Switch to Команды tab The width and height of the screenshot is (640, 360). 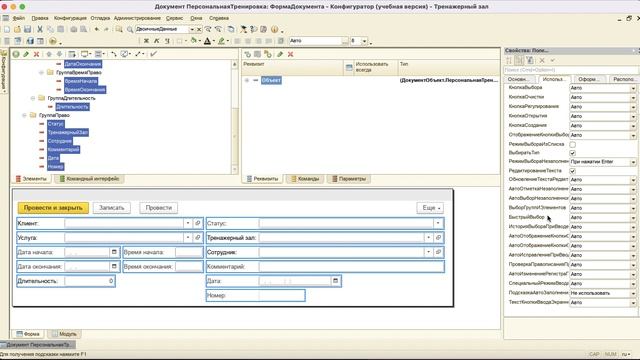tap(305, 179)
